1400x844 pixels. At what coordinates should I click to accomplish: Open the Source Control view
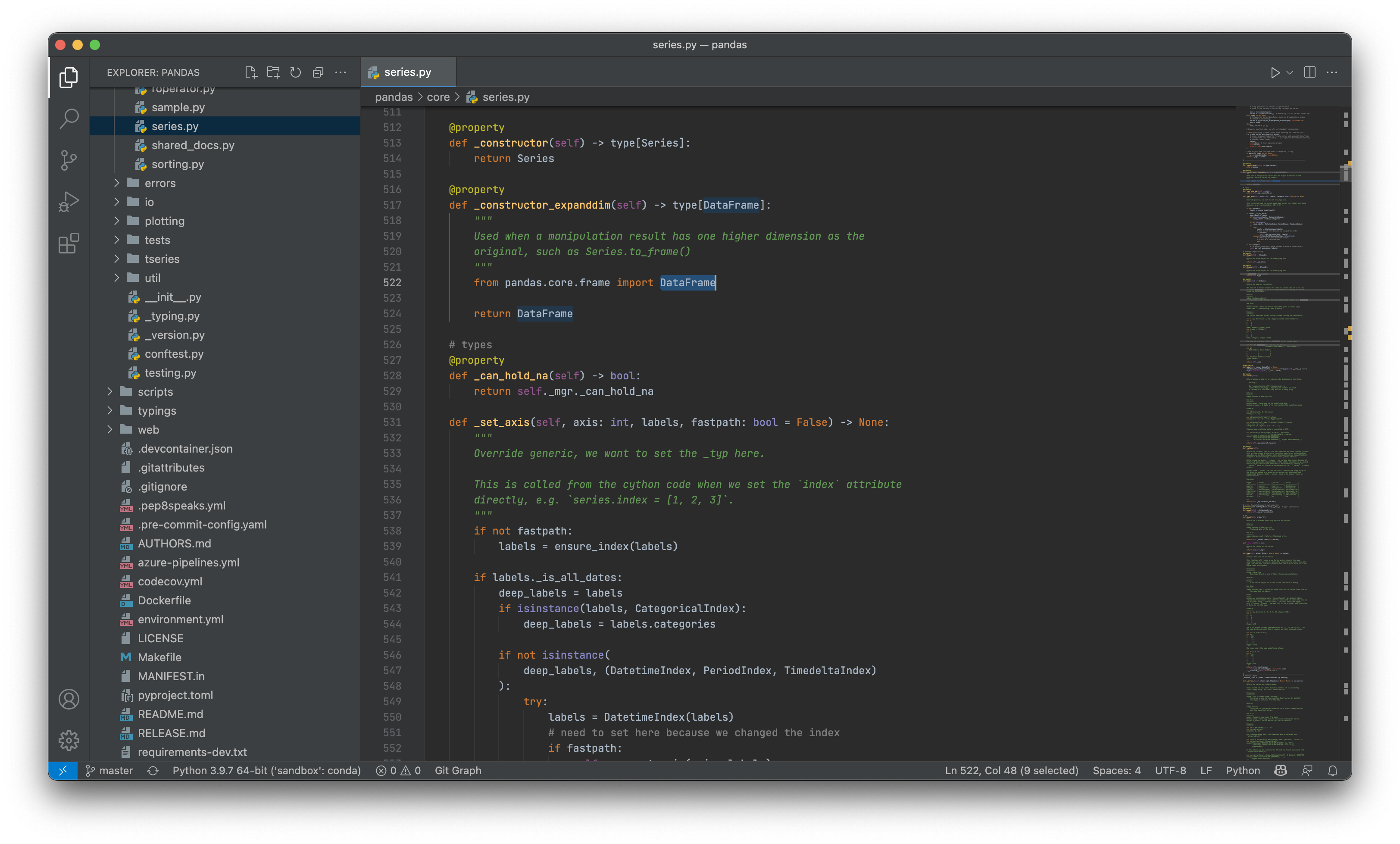click(69, 160)
